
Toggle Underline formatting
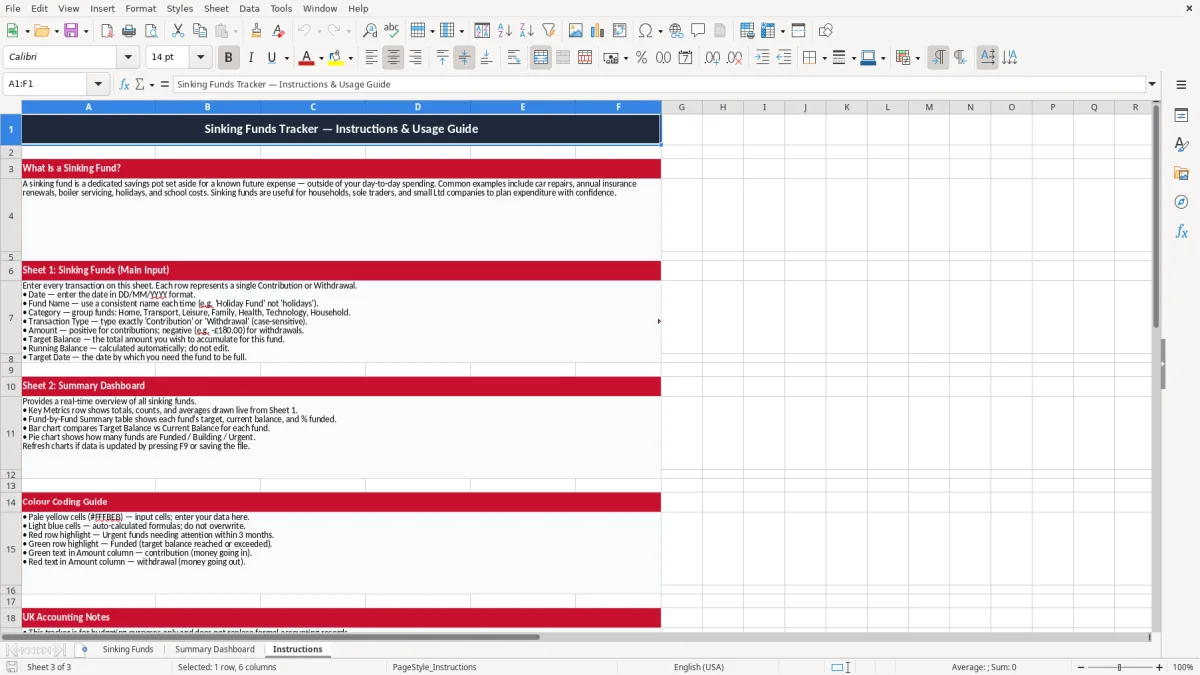pyautogui.click(x=272, y=58)
